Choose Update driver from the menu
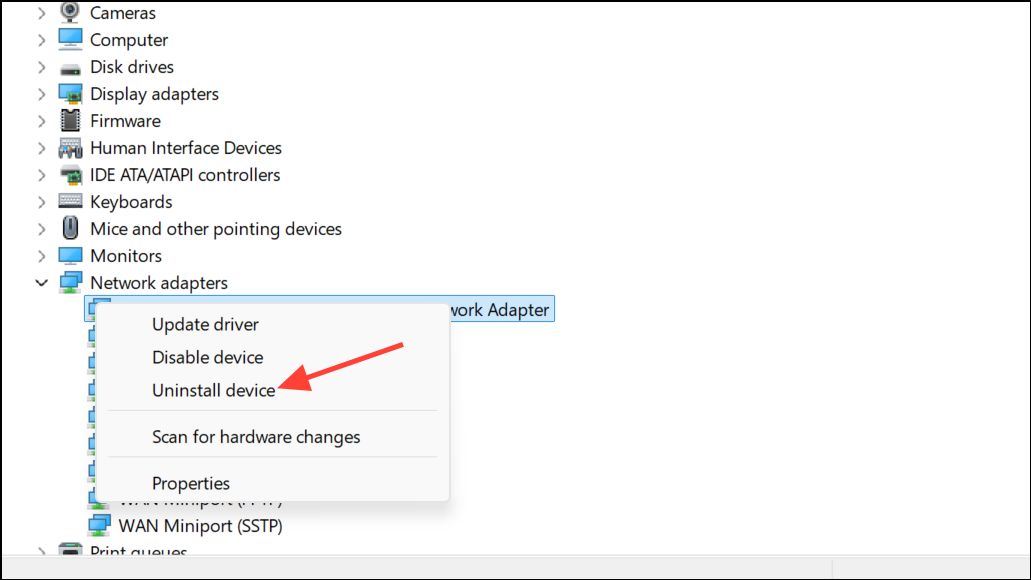 coord(205,324)
